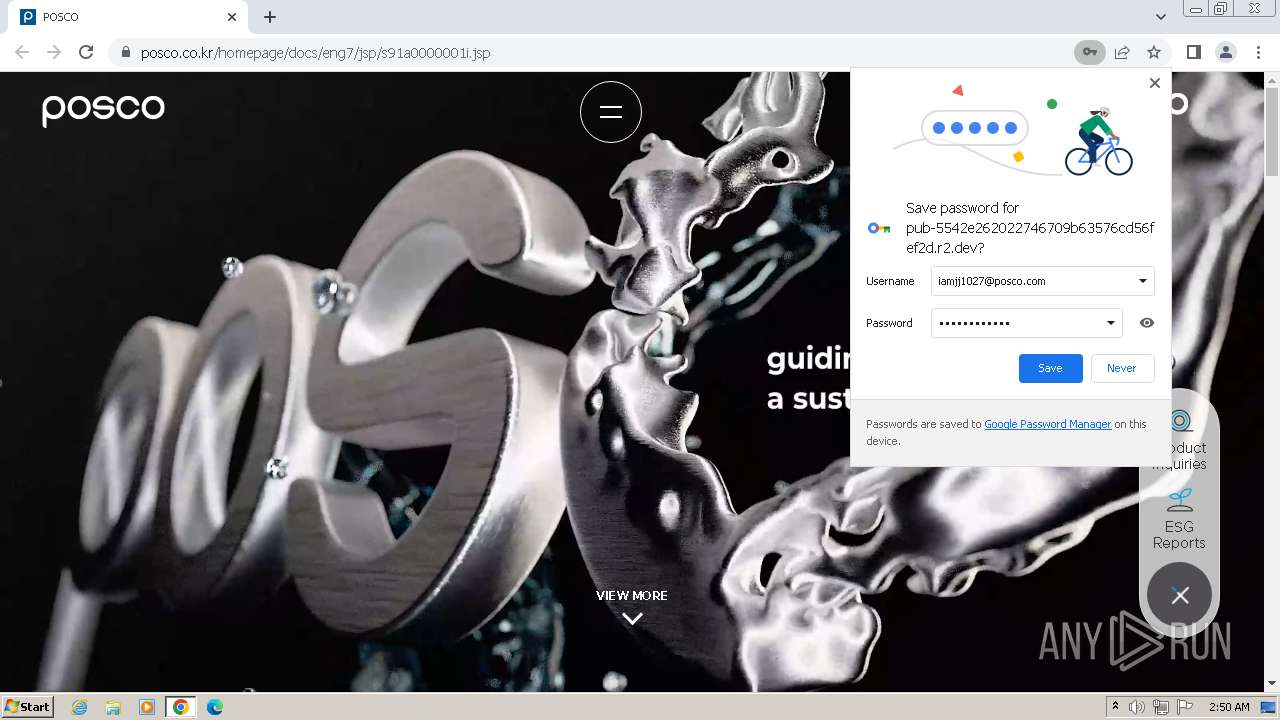
Task: Click the Username input field
Action: point(1042,281)
